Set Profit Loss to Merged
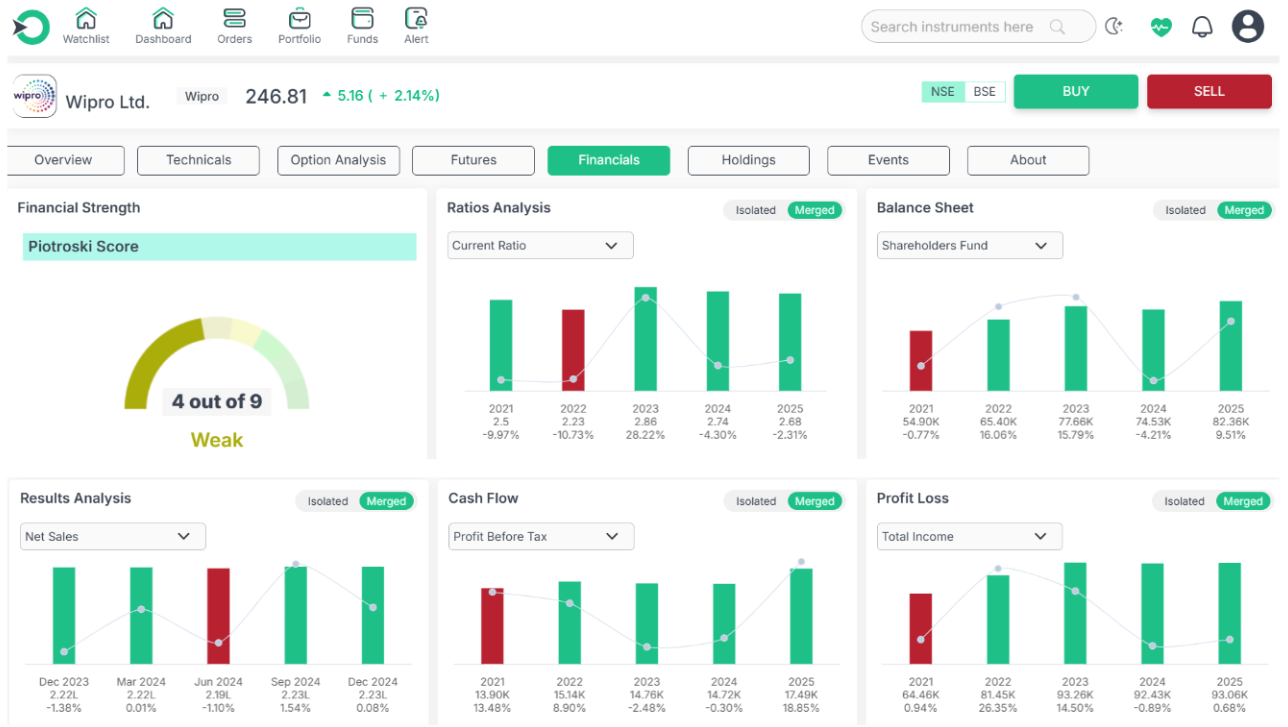Viewport: 1288px width, 727px height. (x=1243, y=501)
